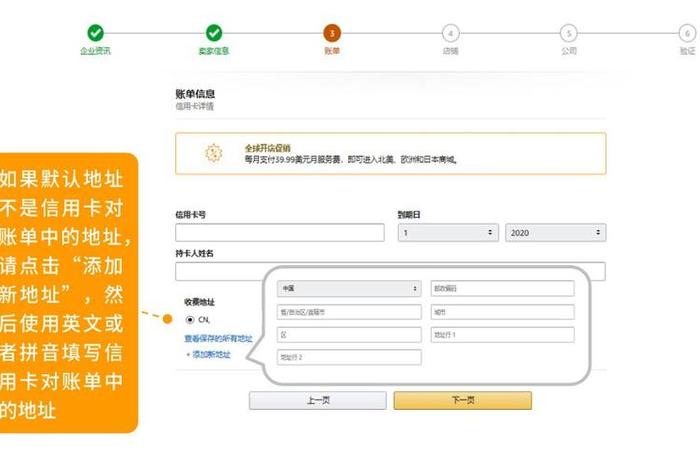This screenshot has height=470, width=700.
Task: Click the 卖家信息 step label
Action: (x=214, y=51)
